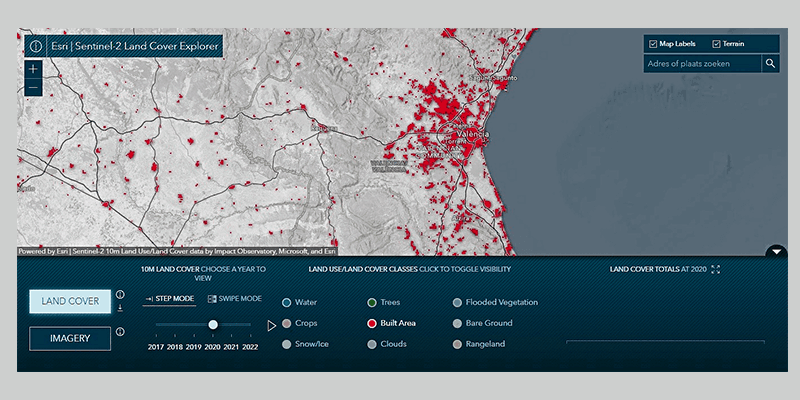Open info icon next to Land Cover
800x400 pixels.
120,294
